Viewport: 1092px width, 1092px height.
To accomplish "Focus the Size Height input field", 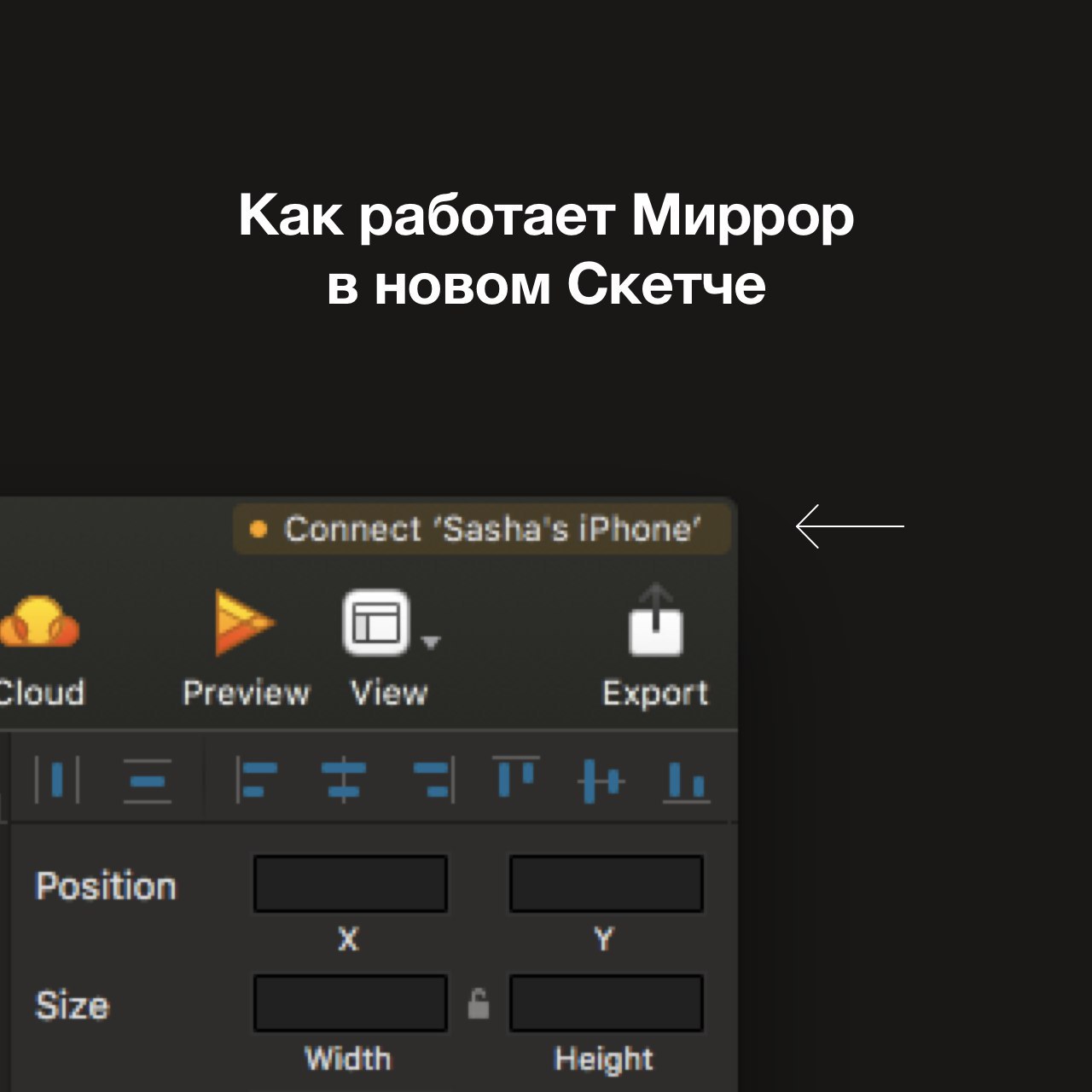I will coord(607,1003).
